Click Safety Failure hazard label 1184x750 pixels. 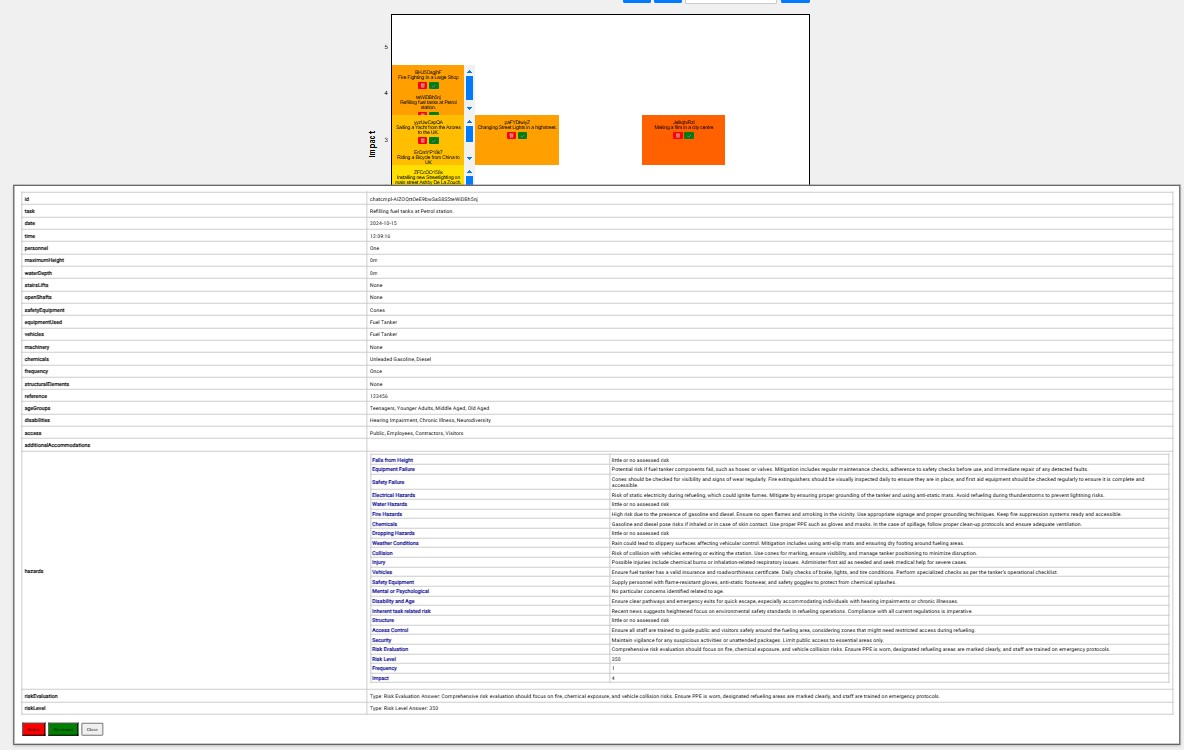point(388,482)
